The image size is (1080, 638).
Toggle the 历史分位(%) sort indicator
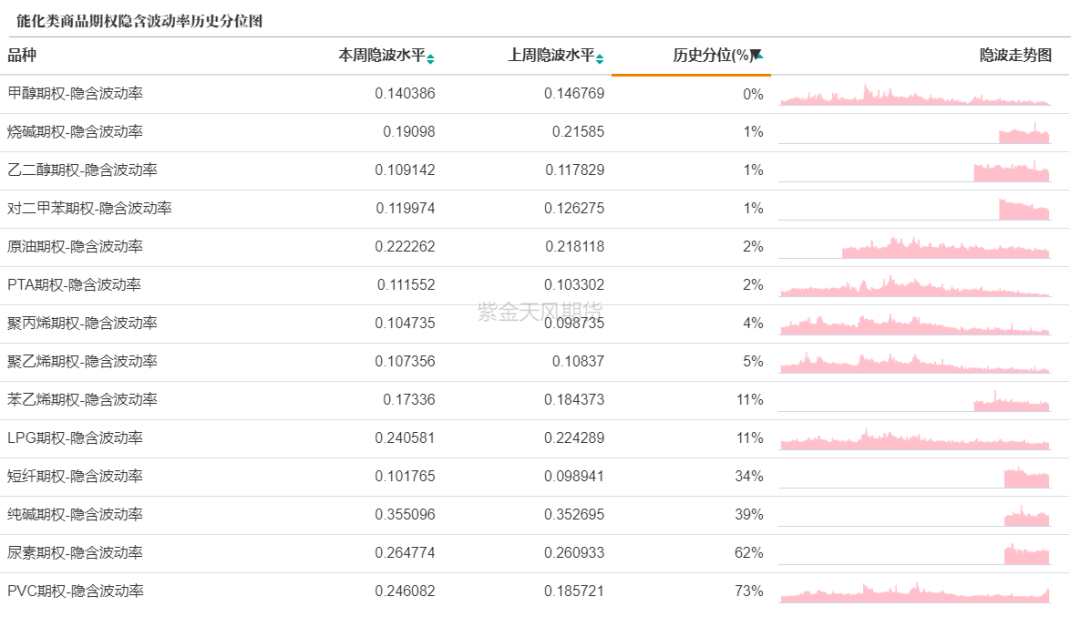(x=757, y=56)
